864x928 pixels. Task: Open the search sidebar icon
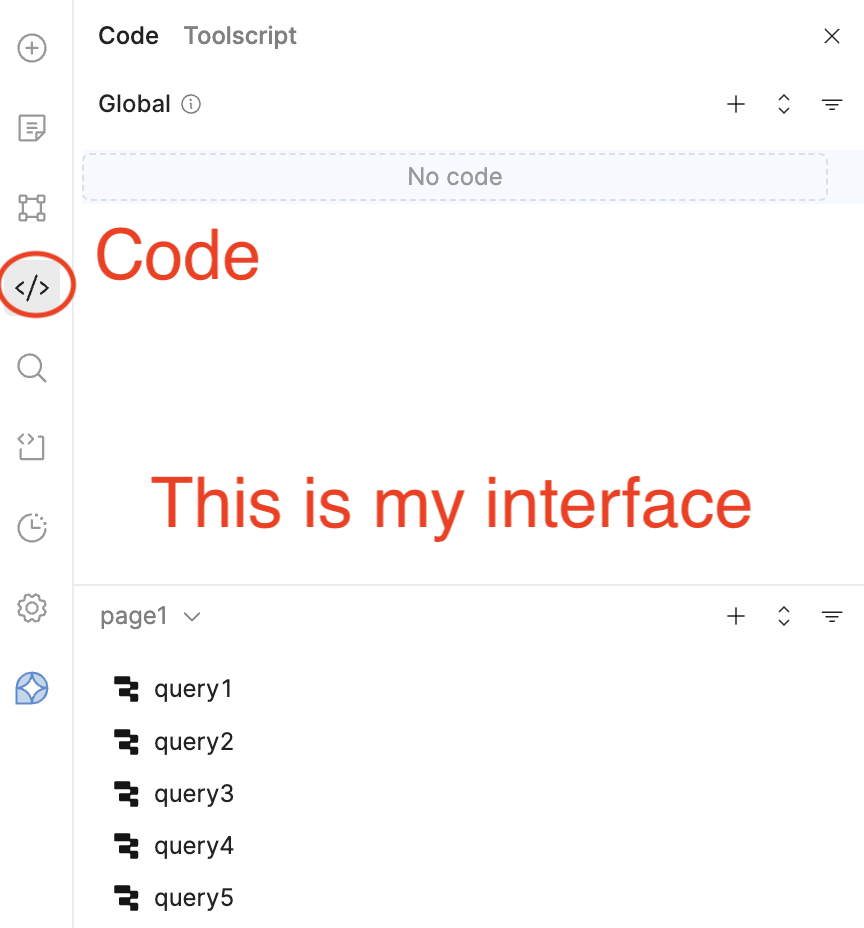point(32,368)
